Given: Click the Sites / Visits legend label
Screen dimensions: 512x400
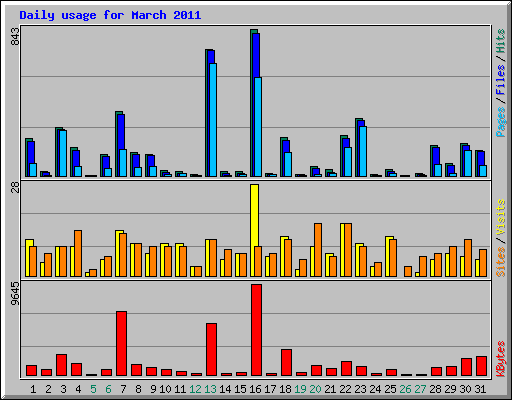Looking at the screenshot, I should [x=500, y=238].
